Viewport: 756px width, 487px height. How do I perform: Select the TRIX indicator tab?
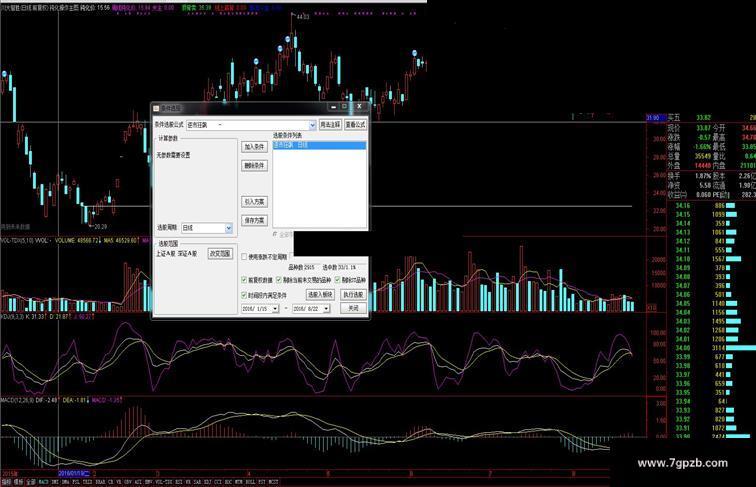pos(87,482)
